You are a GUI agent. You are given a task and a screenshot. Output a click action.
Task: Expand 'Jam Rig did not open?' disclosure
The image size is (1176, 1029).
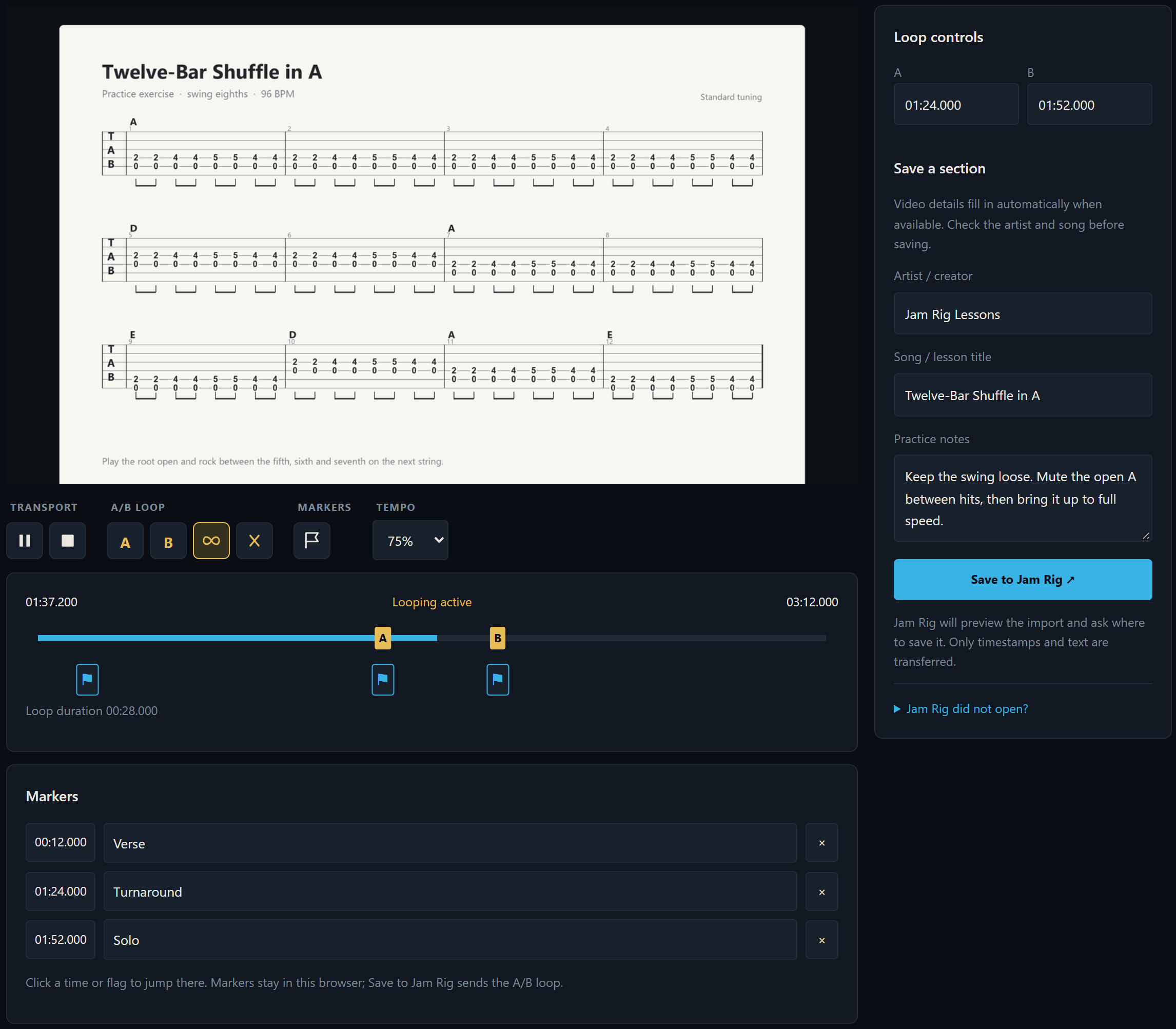click(961, 708)
